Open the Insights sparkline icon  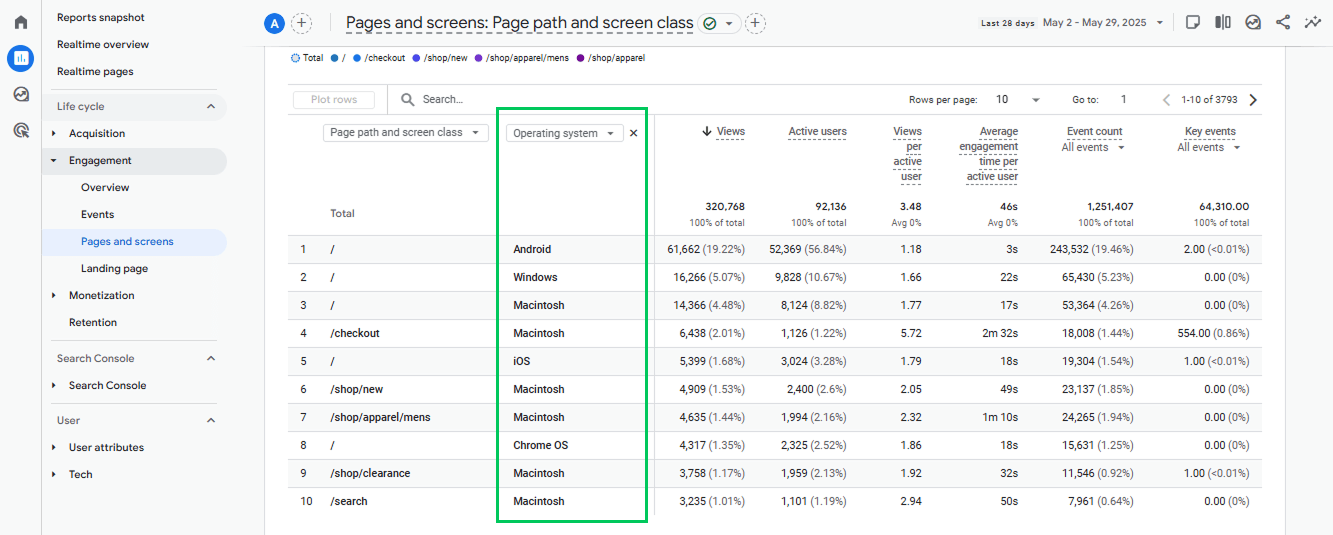pyautogui.click(x=1313, y=22)
